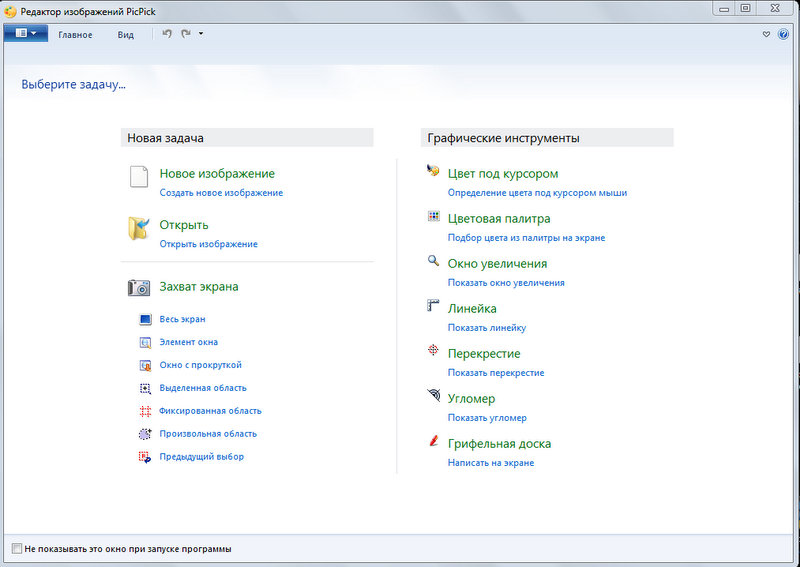The height and width of the screenshot is (567, 800).
Task: Click 'Открыть' heading link
Action: pos(184,225)
